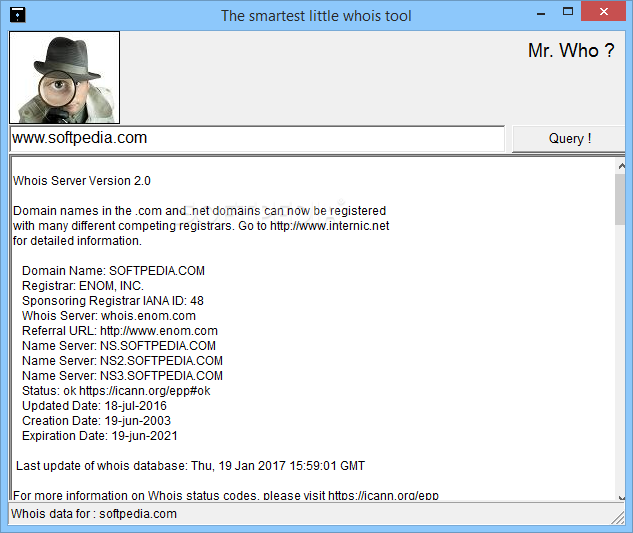Click the 'Domain Name: SOFTPEDIA.COM' line
This screenshot has width=633, height=533.
[113, 271]
